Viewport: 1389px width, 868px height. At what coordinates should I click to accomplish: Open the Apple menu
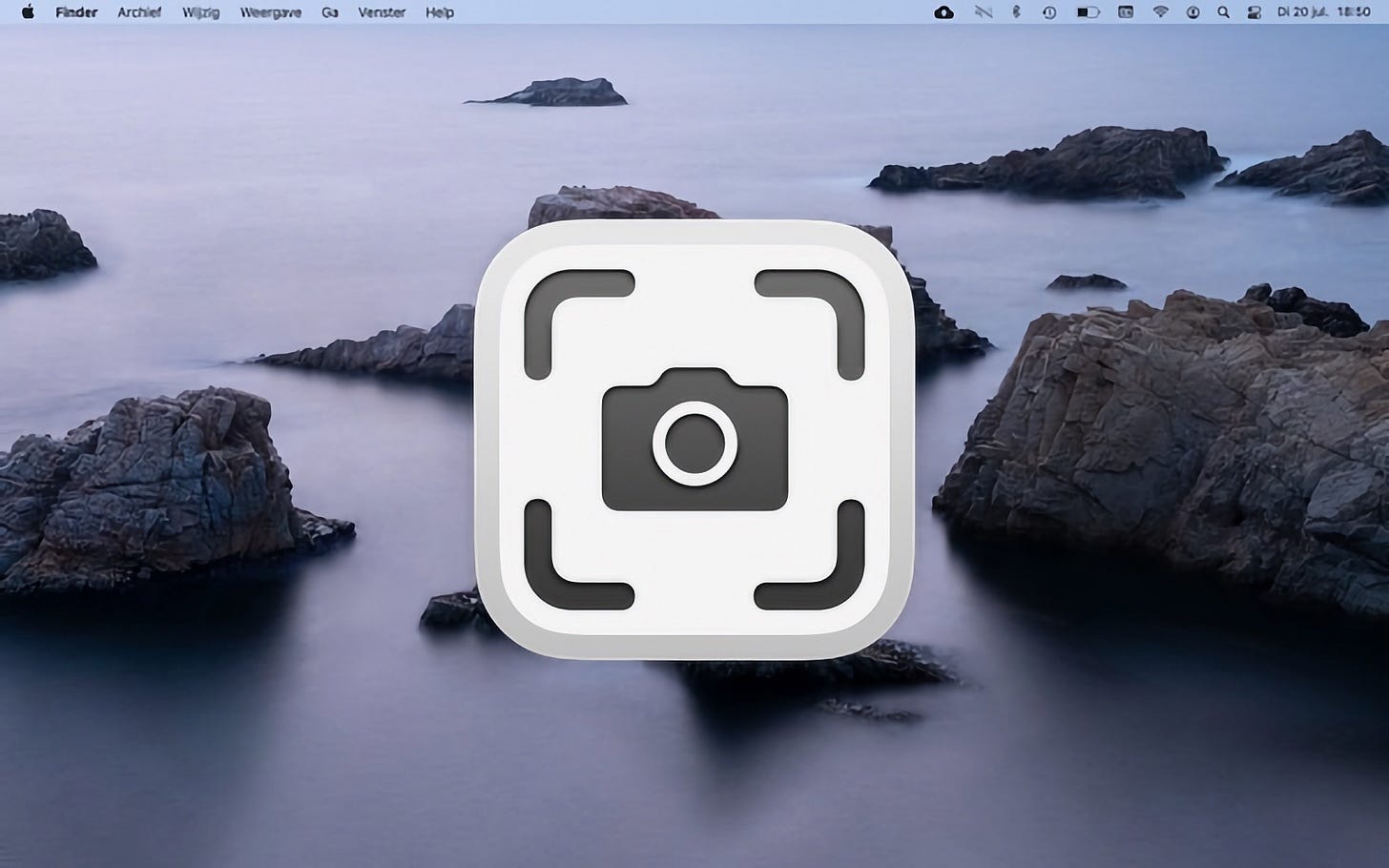pos(28,12)
